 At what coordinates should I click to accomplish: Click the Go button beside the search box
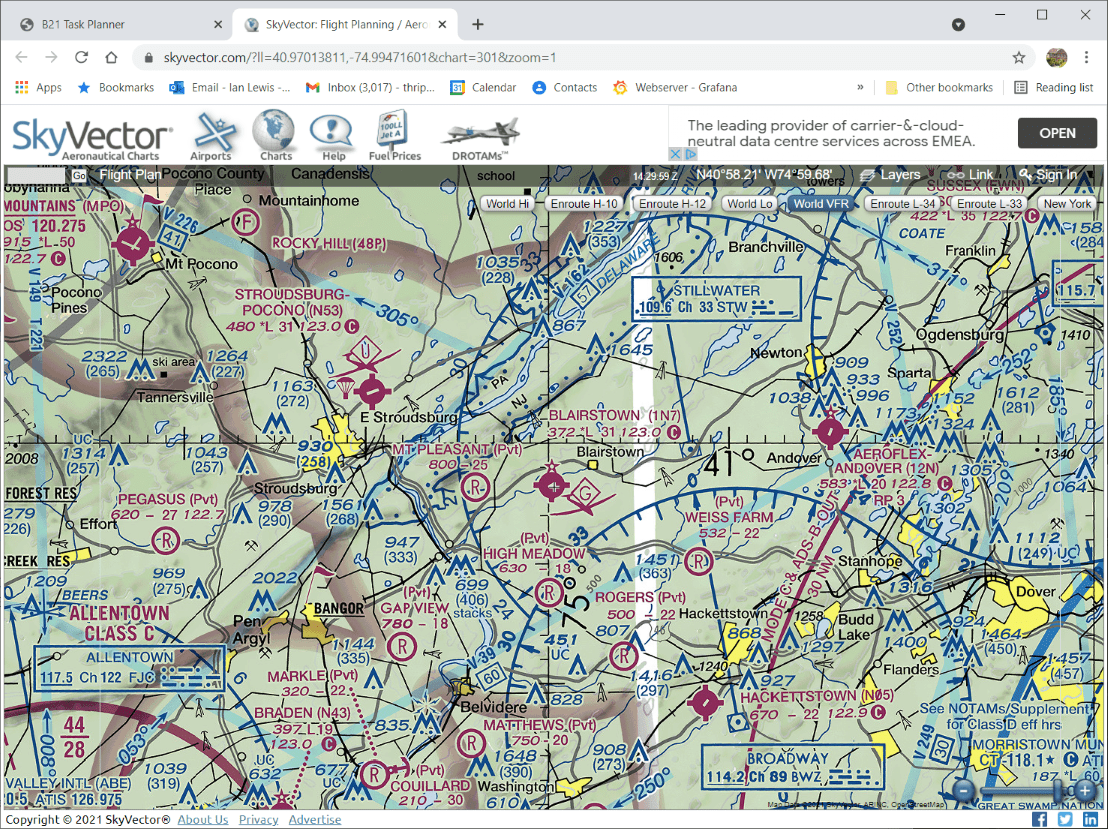(x=78, y=175)
